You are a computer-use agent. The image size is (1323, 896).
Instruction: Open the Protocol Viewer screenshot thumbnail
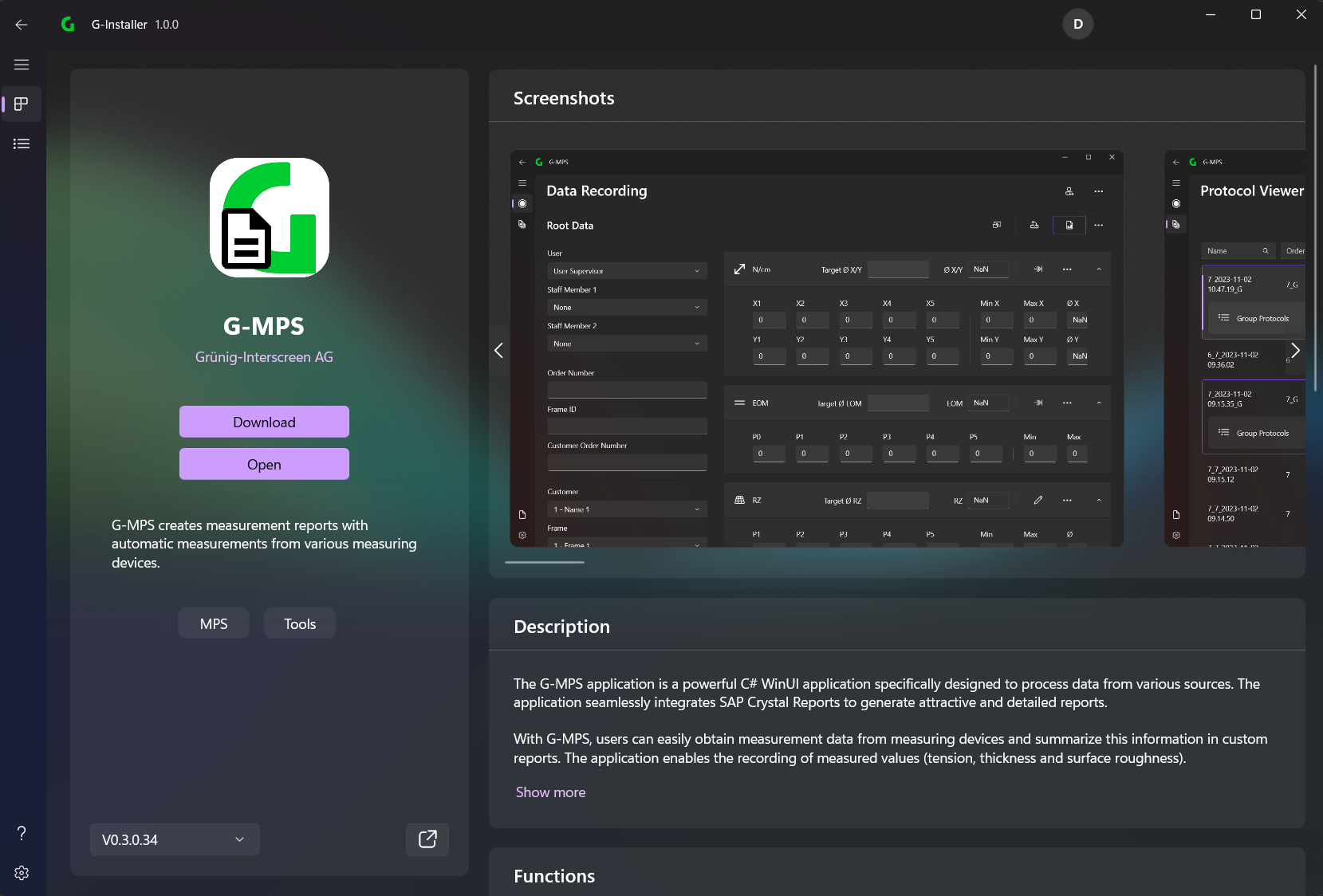(x=1234, y=348)
